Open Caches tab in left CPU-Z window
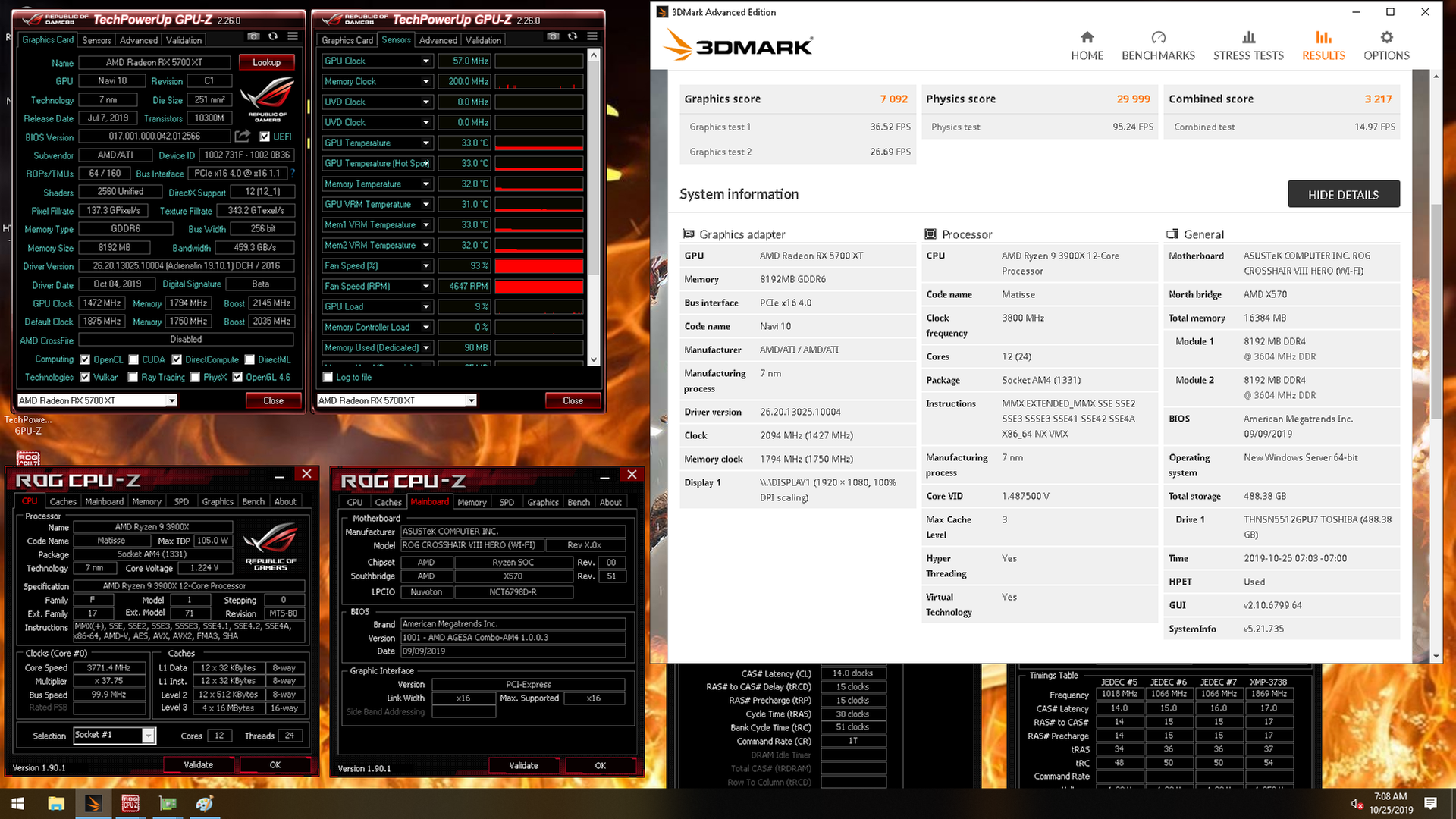This screenshot has height=819, width=1456. [x=63, y=501]
